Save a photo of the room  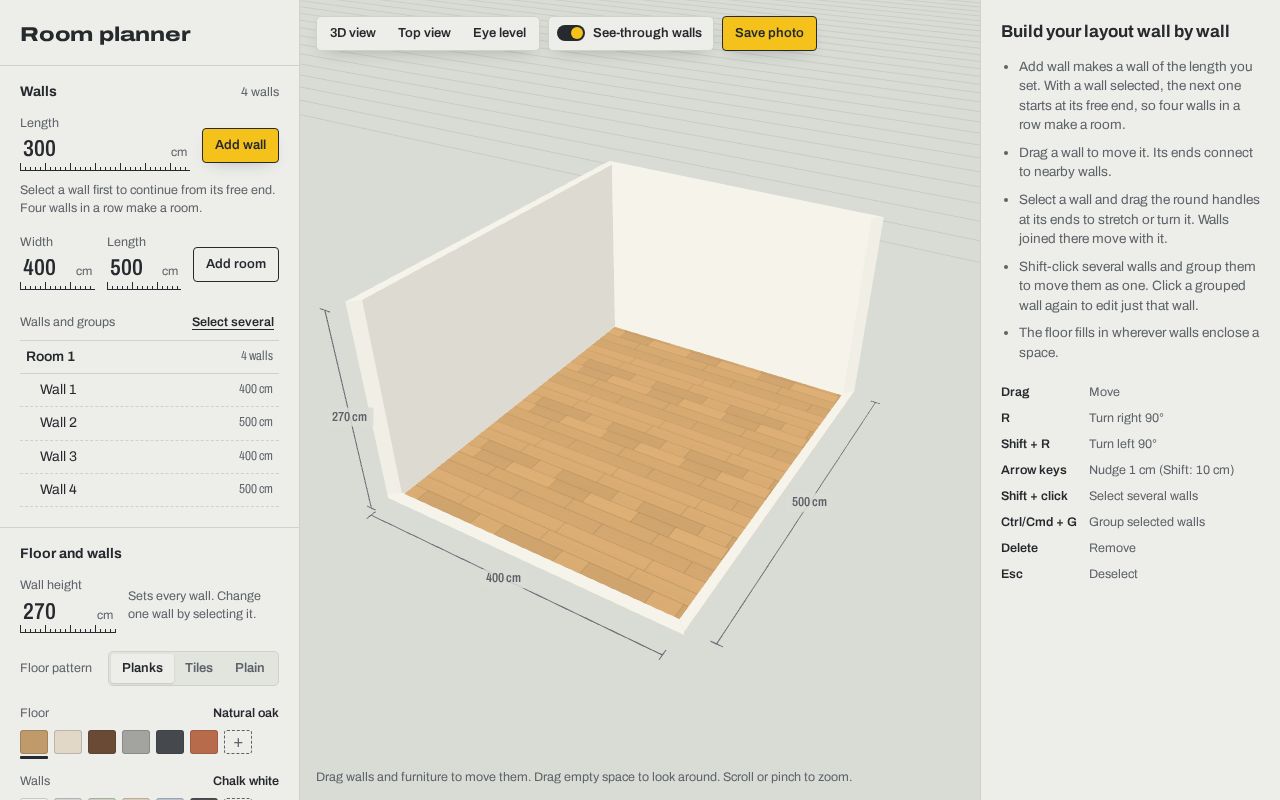tap(769, 33)
